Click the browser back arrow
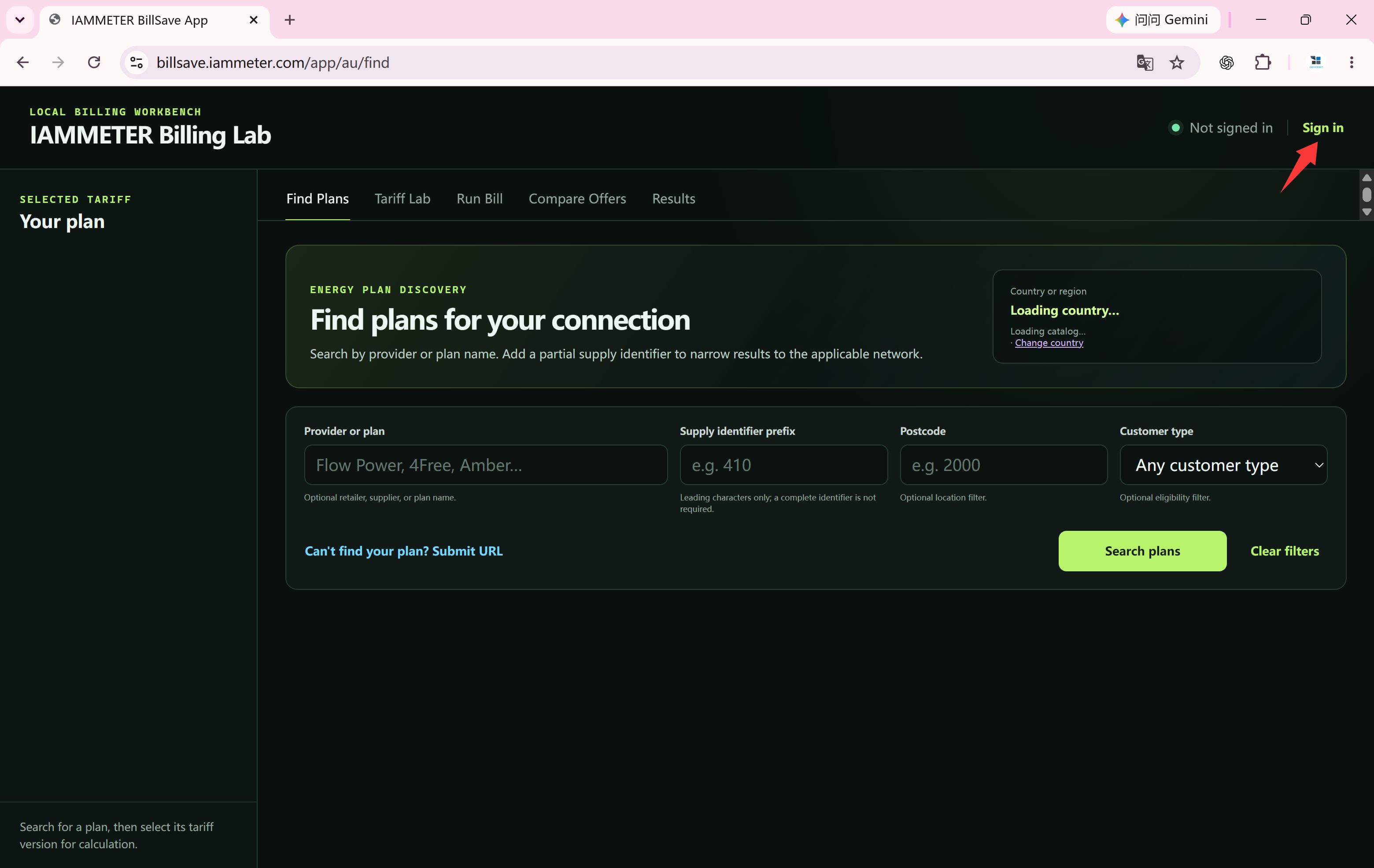The width and height of the screenshot is (1374, 868). click(x=23, y=62)
